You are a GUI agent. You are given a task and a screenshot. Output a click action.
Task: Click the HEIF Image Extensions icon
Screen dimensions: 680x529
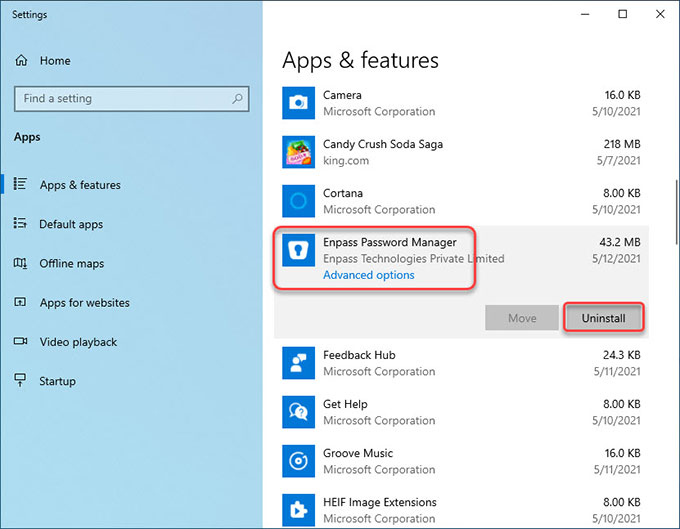pyautogui.click(x=298, y=510)
